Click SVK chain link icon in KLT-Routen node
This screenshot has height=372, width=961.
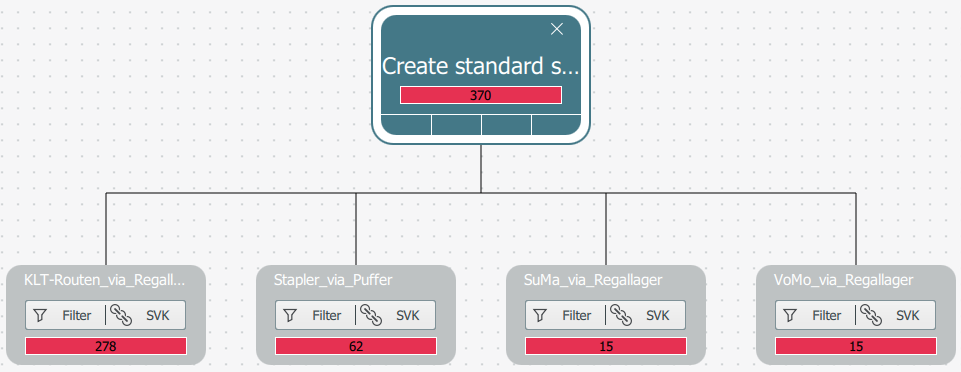(x=121, y=315)
